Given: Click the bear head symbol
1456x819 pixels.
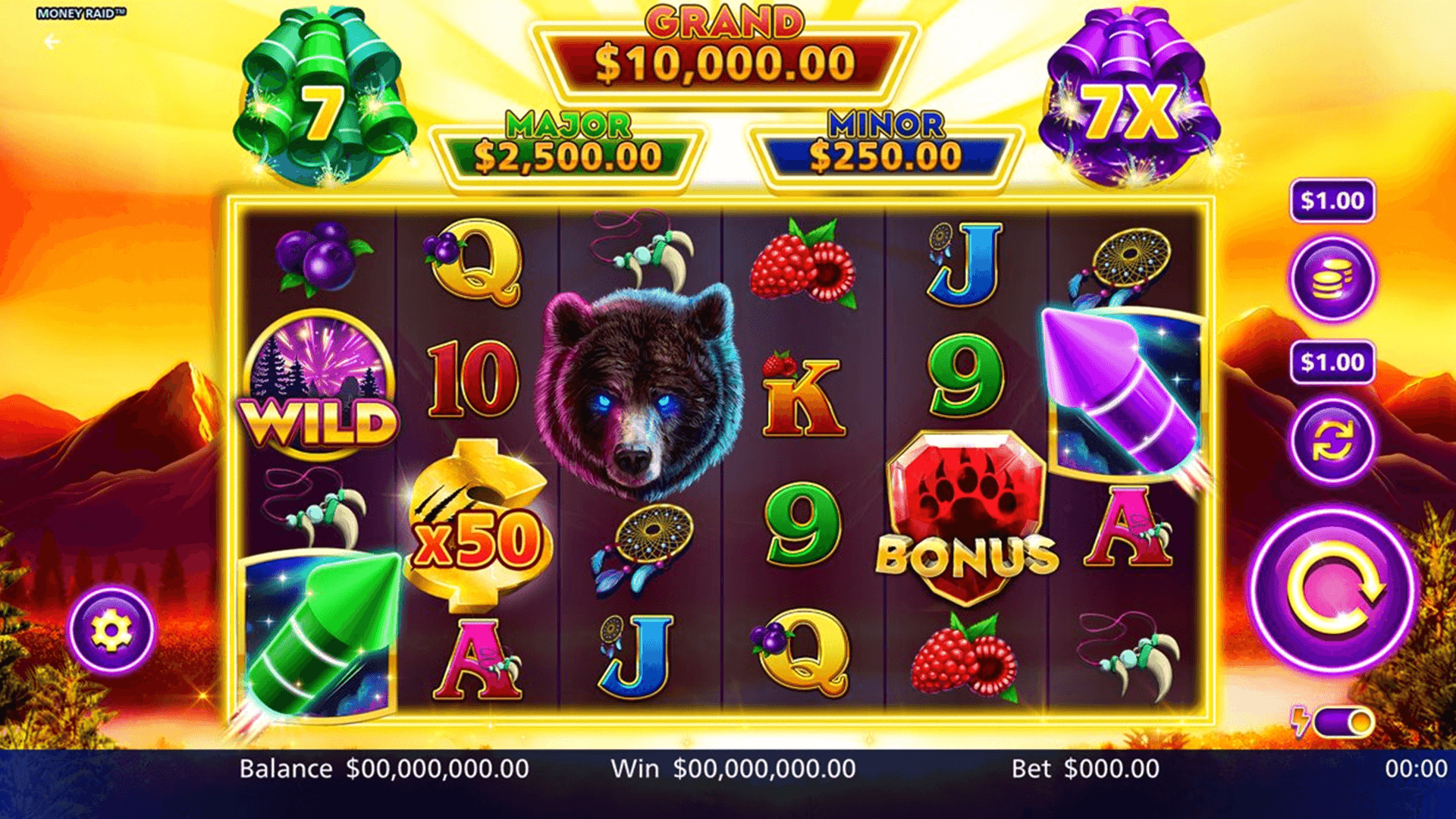Looking at the screenshot, I should 639,391.
